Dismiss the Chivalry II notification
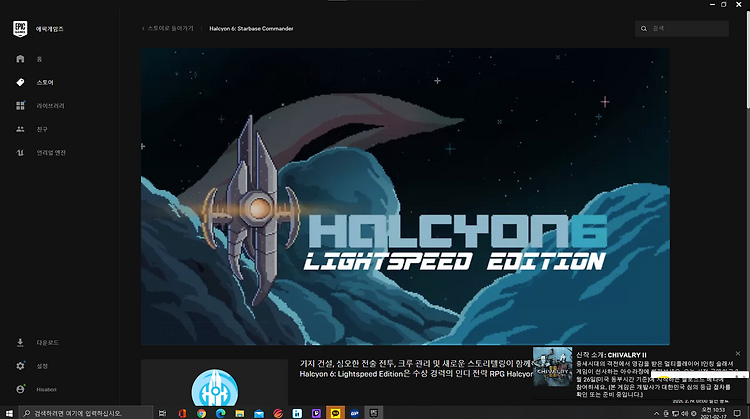The height and width of the screenshot is (419, 750). click(x=738, y=353)
